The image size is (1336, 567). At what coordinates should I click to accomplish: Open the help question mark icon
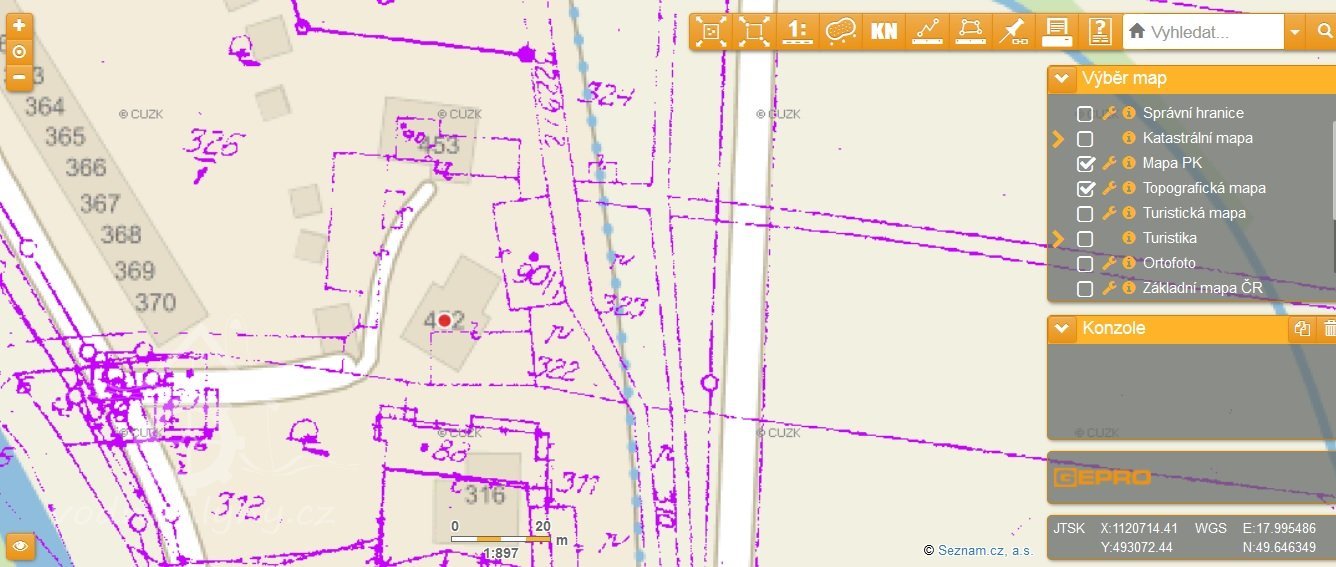click(1100, 31)
